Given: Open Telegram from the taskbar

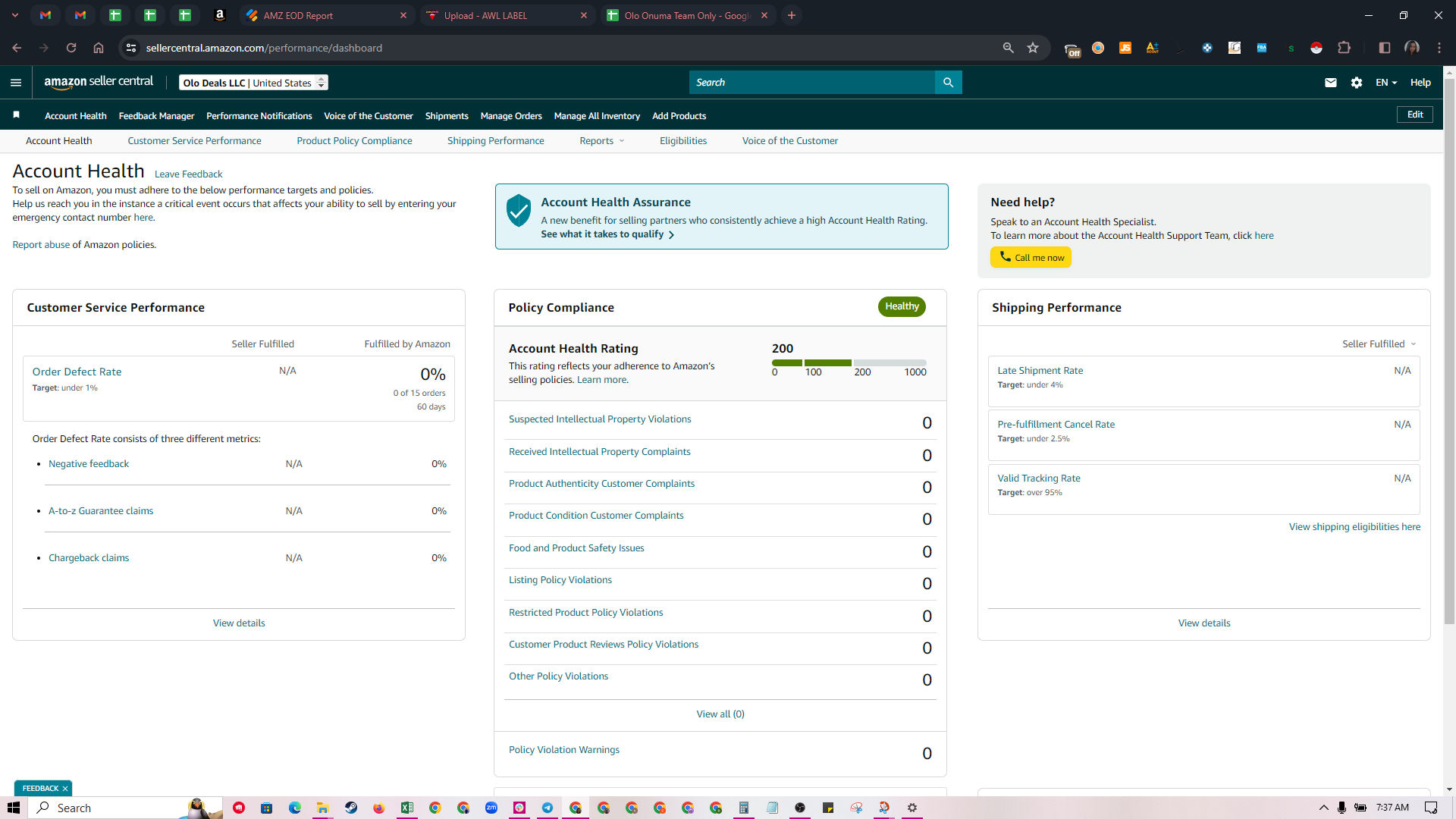Looking at the screenshot, I should click(x=548, y=808).
